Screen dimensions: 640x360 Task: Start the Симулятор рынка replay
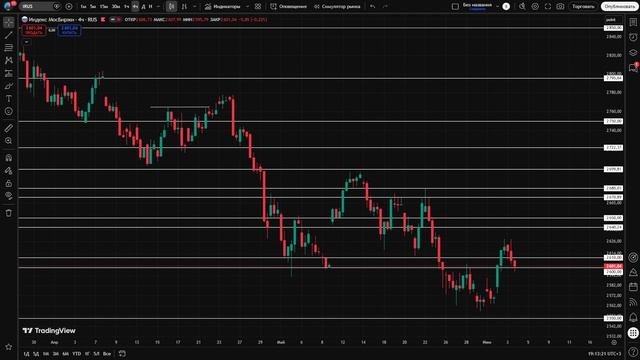(337, 7)
